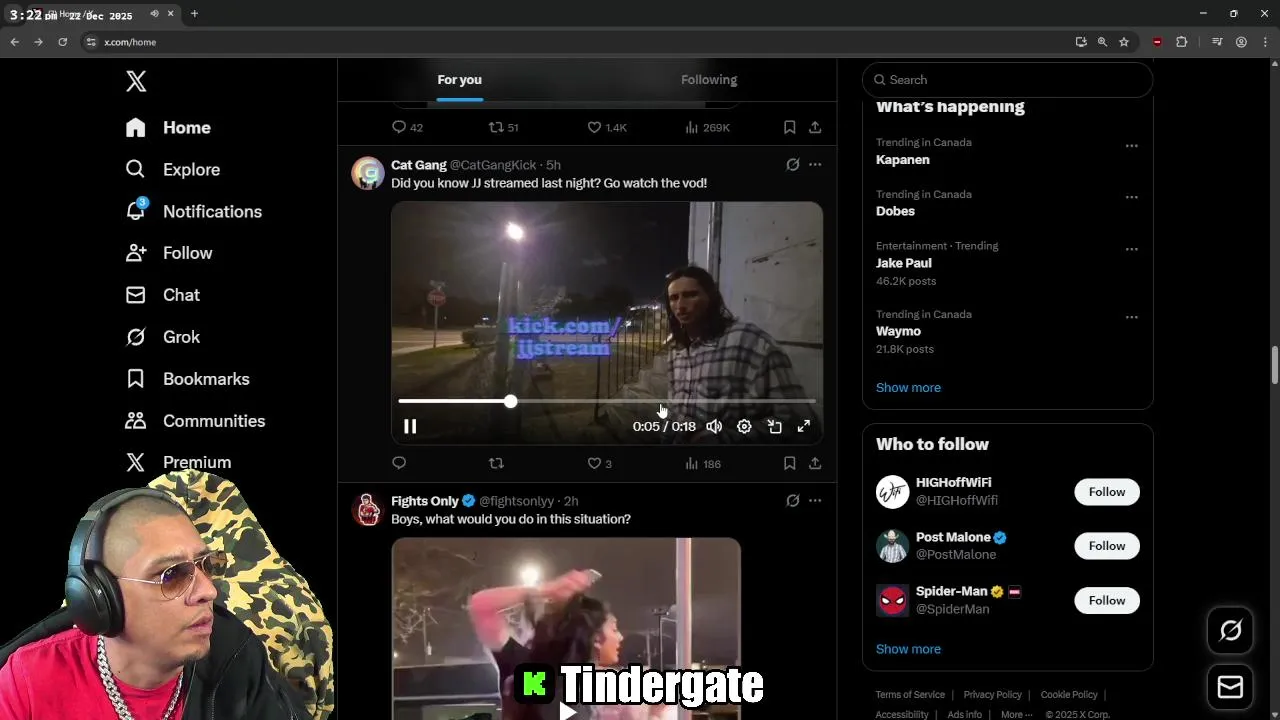Open Communities in the sidebar

coord(195,421)
